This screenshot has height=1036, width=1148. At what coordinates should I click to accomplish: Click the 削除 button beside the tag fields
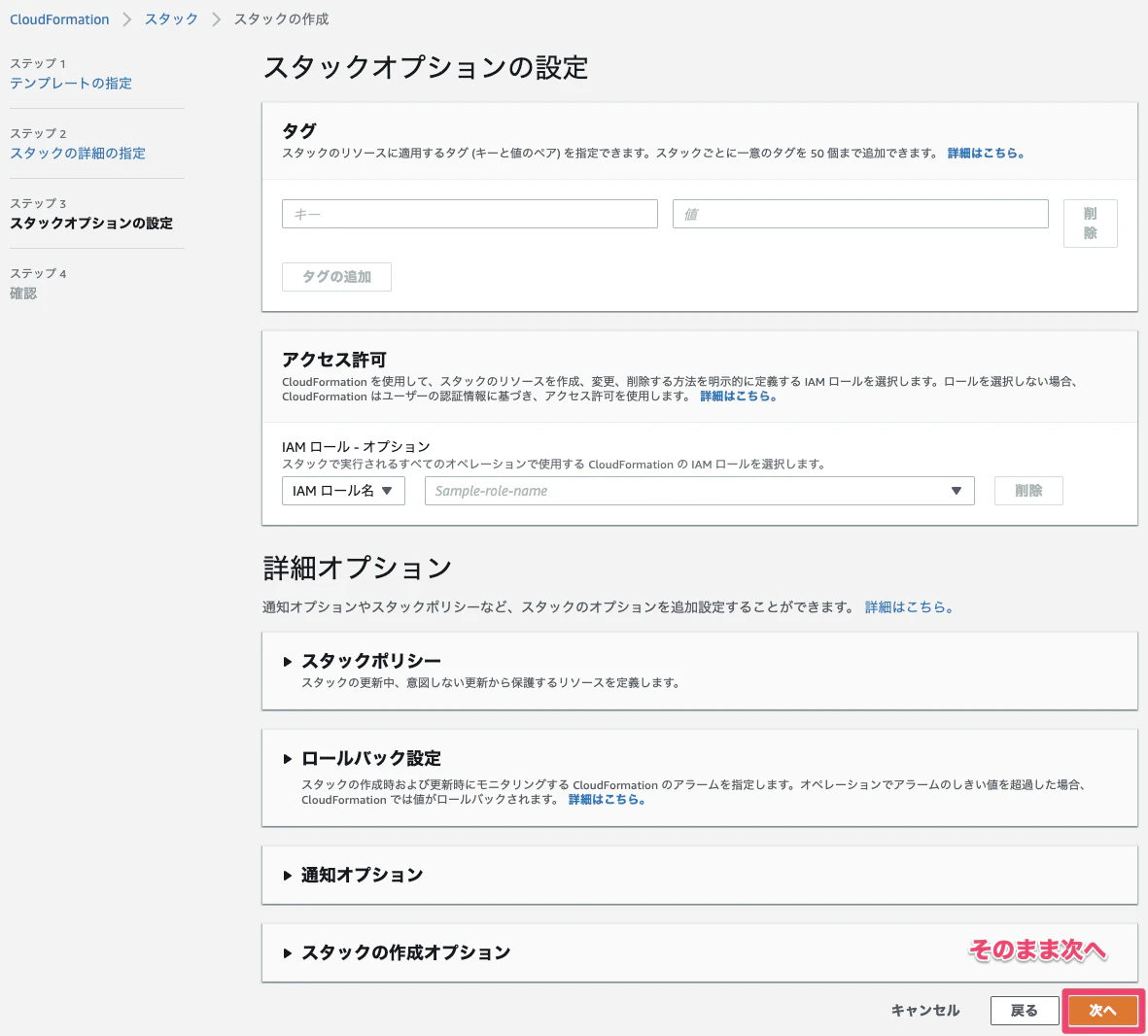(1090, 224)
